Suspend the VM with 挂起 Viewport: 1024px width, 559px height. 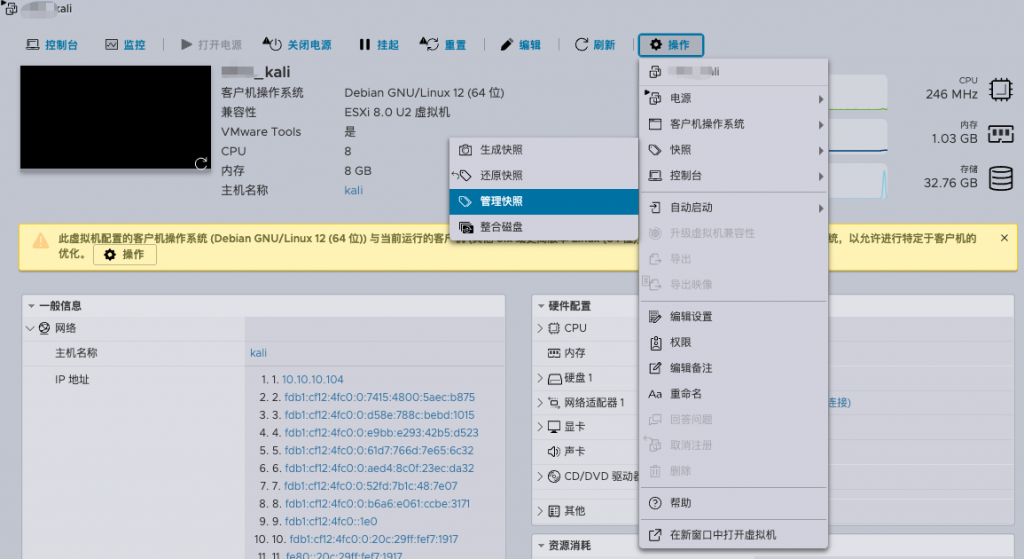tap(379, 44)
